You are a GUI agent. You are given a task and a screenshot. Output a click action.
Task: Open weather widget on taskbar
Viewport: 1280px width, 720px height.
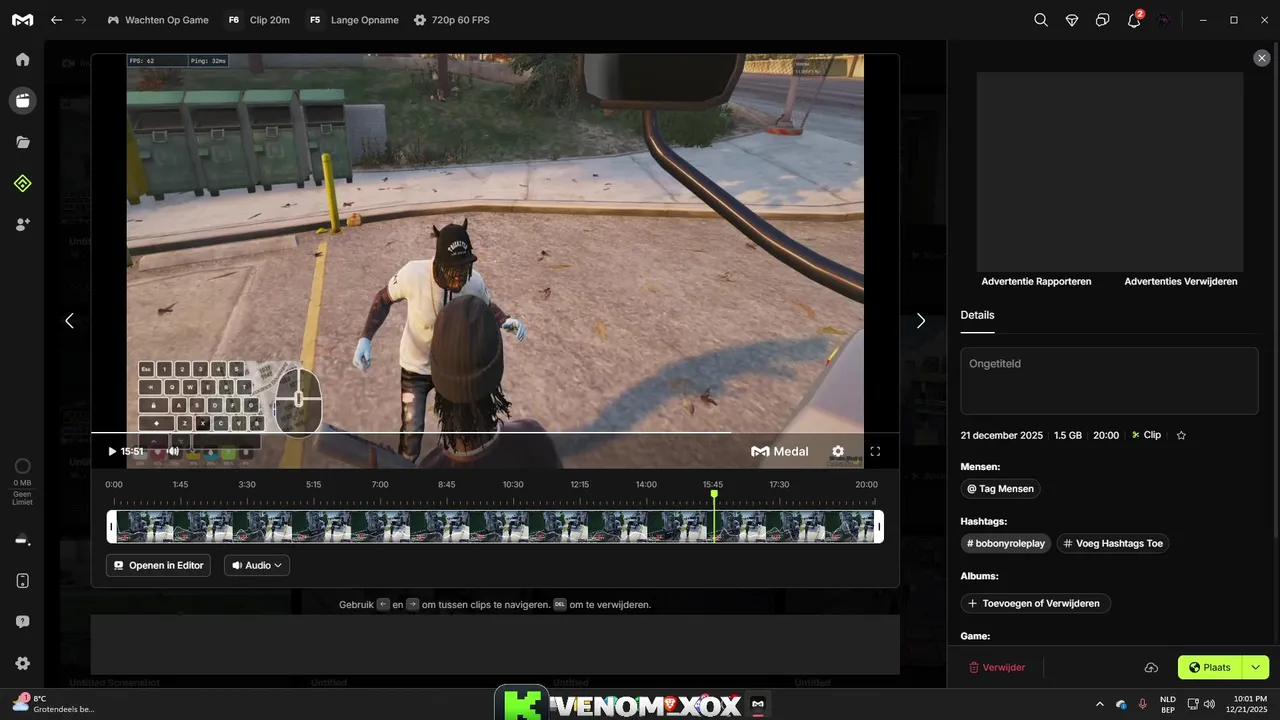[x=53, y=704]
